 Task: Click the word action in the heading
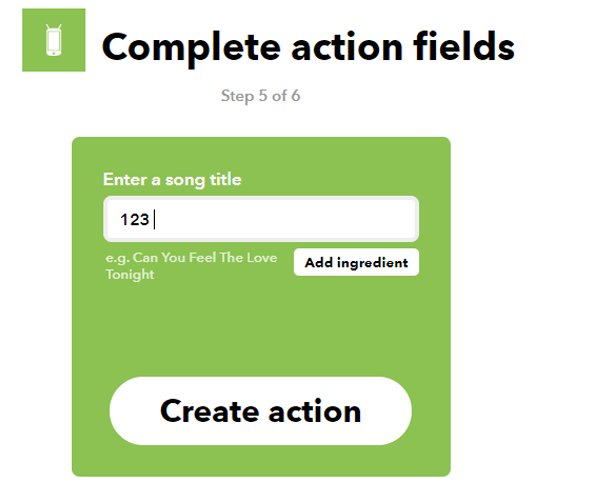[x=341, y=46]
